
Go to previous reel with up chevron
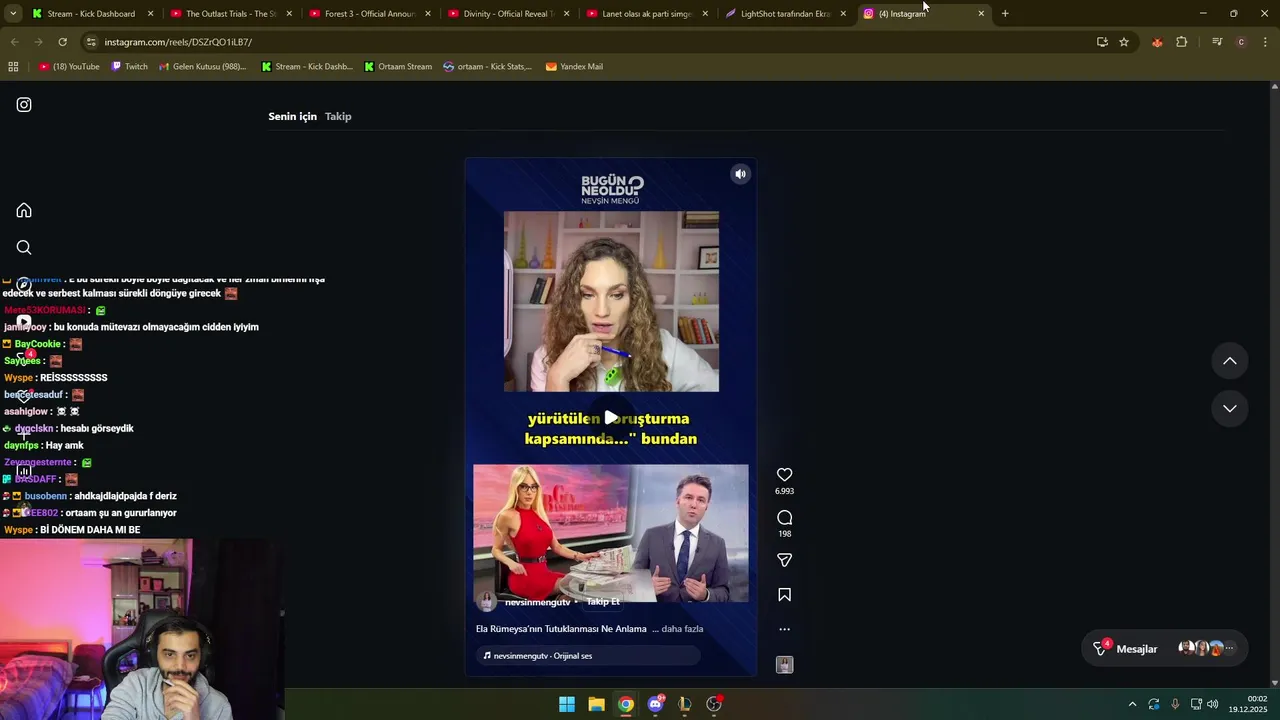tap(1230, 361)
